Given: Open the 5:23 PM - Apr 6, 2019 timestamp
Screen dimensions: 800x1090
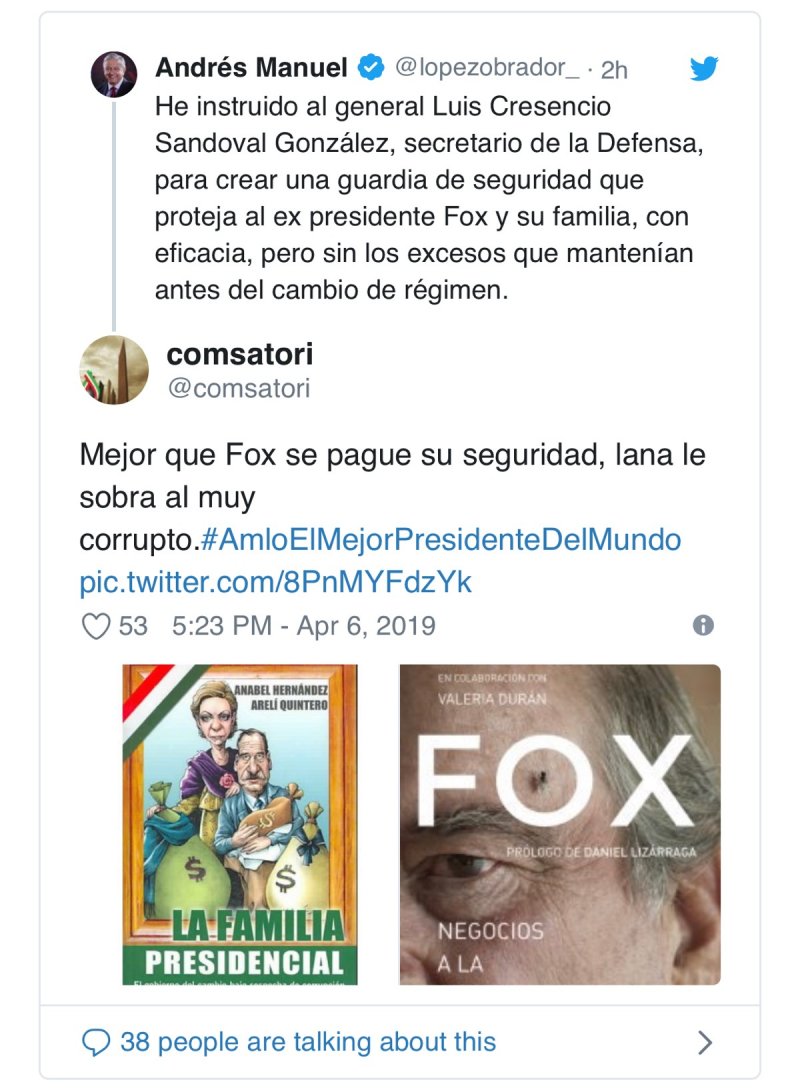Looking at the screenshot, I should tap(304, 627).
